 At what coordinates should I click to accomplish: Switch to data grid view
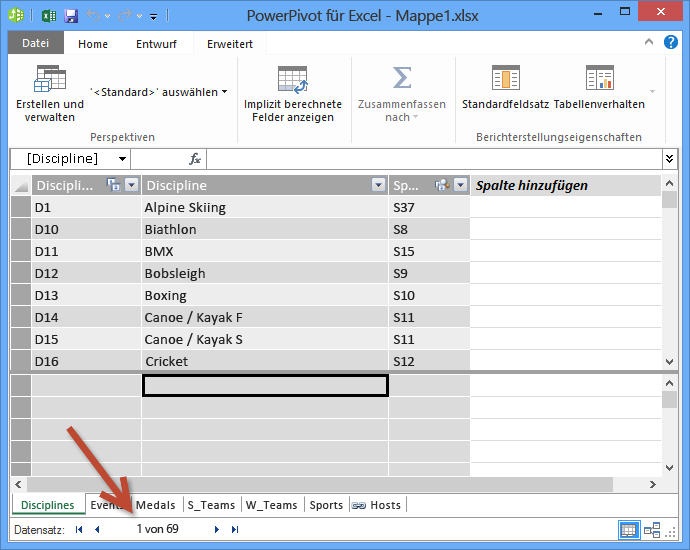(628, 530)
